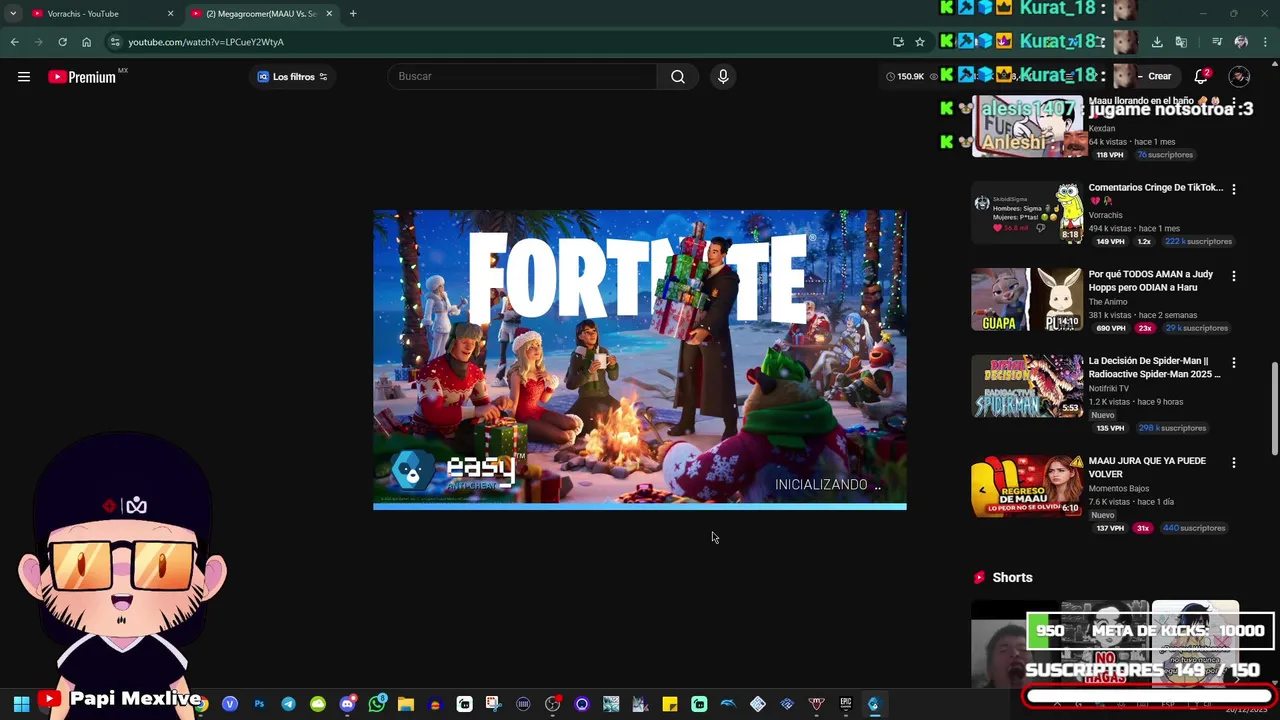
Task: Open a new browser tab
Action: tap(353, 14)
